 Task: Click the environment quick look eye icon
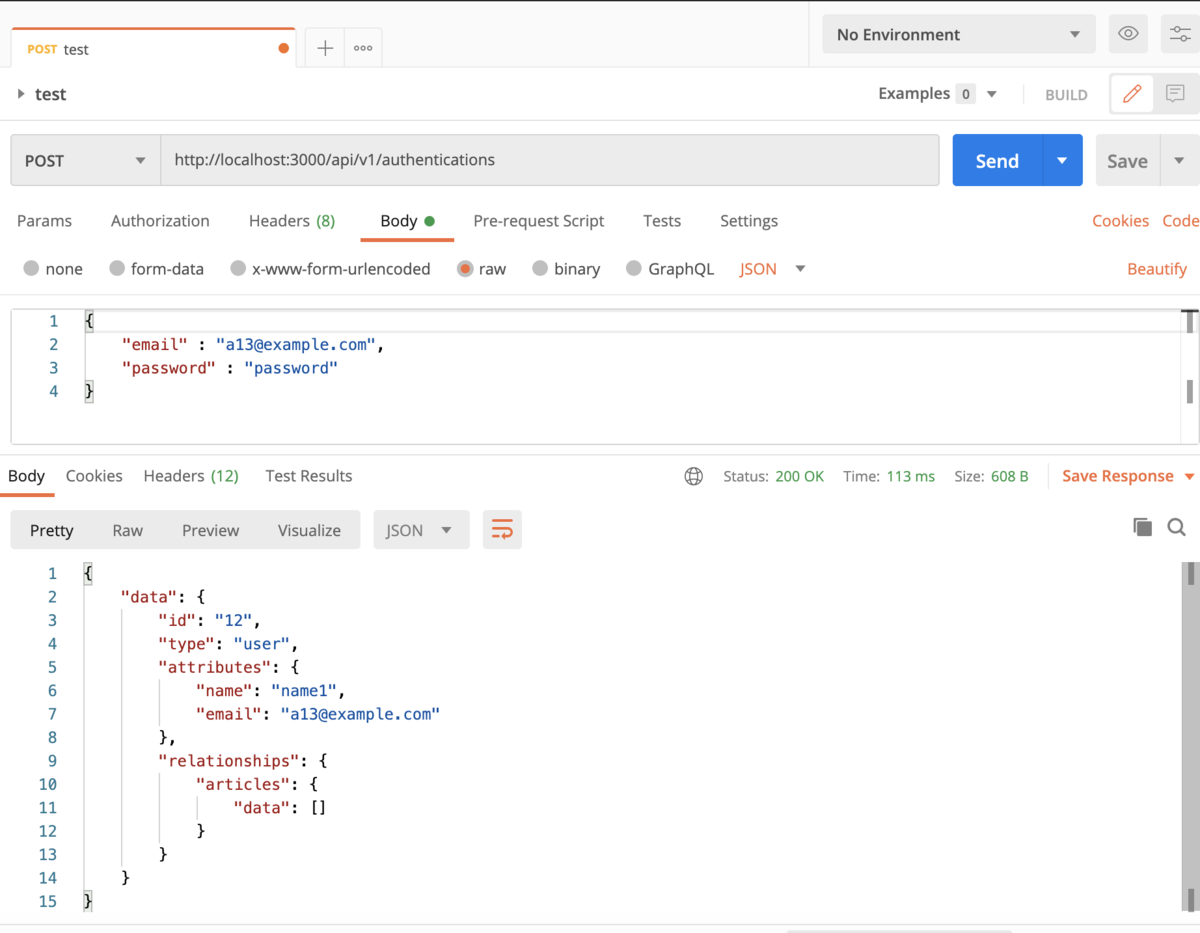[1128, 33]
